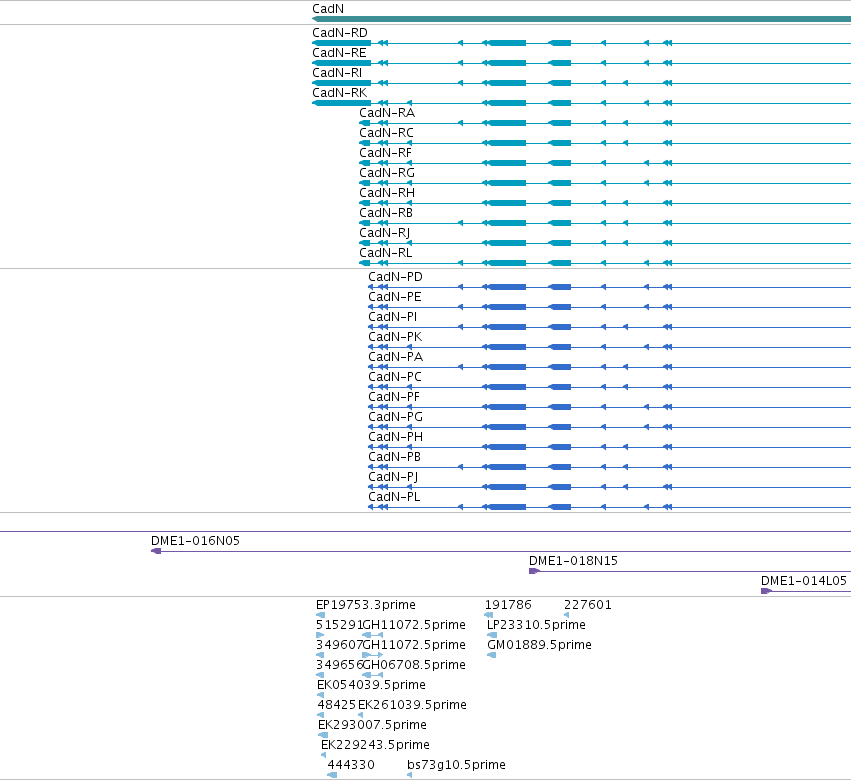Screen dimensions: 851x780
Task: Select polypeptide CadN-PL label
Action: point(394,497)
